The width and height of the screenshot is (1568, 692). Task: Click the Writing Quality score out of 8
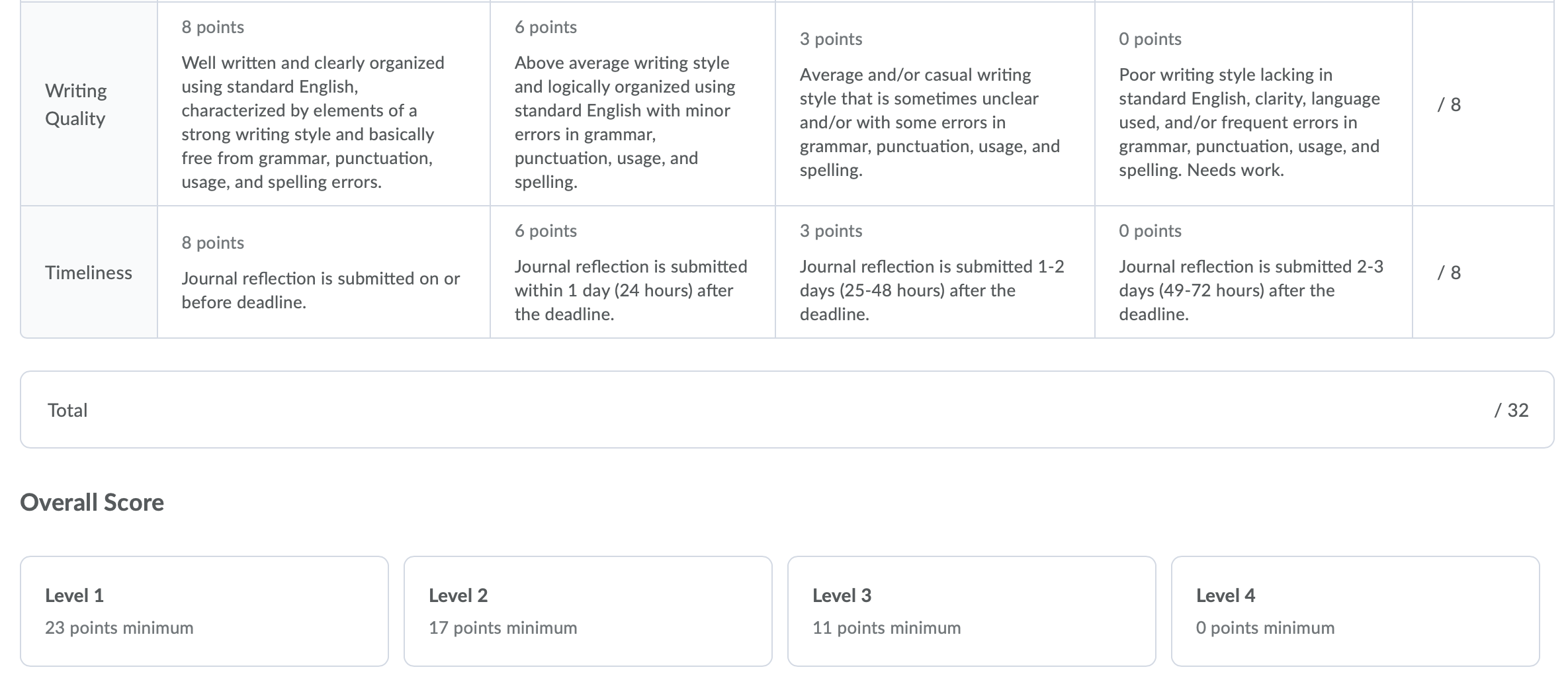[1449, 105]
